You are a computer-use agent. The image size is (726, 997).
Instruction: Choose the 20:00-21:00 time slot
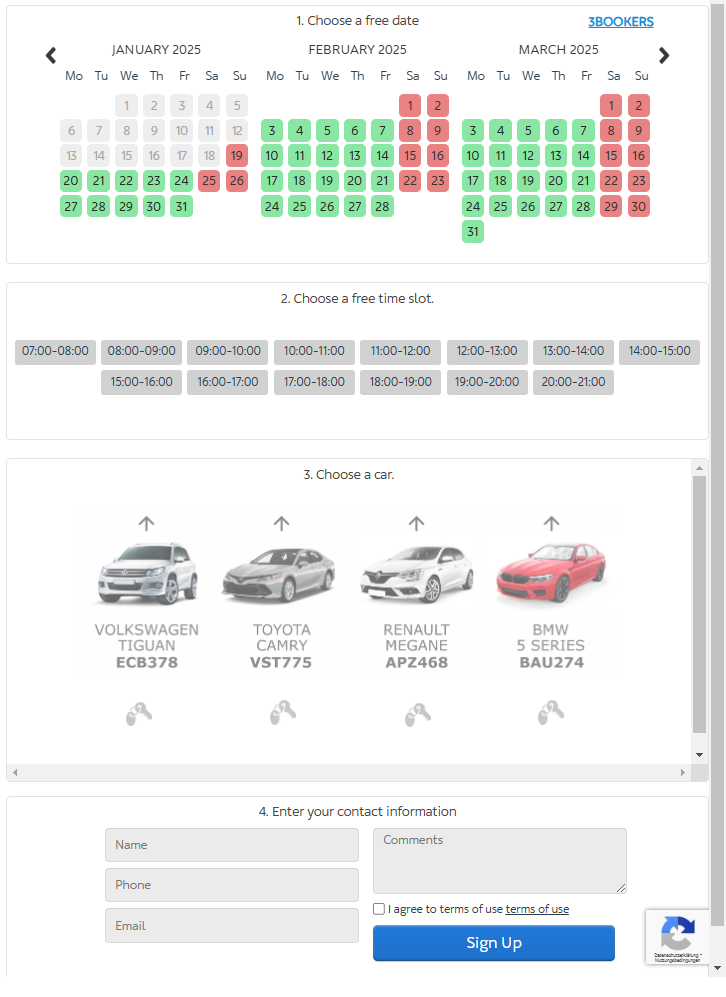click(573, 382)
